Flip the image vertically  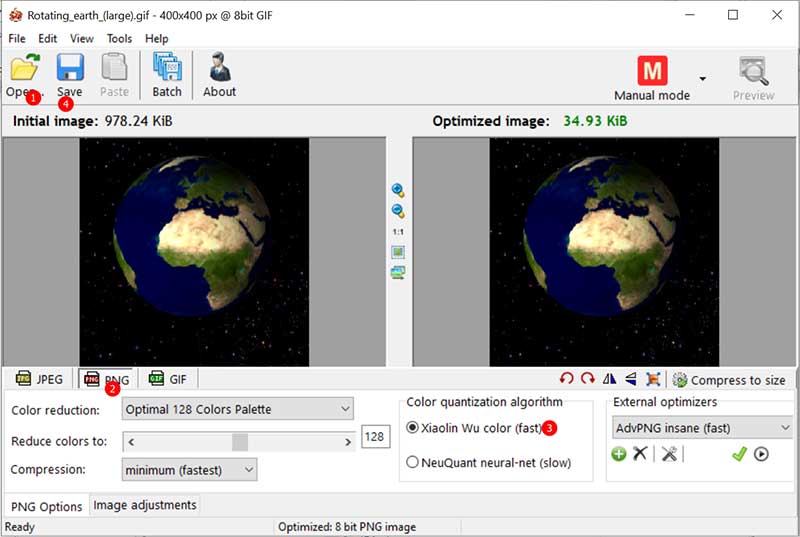click(x=631, y=378)
